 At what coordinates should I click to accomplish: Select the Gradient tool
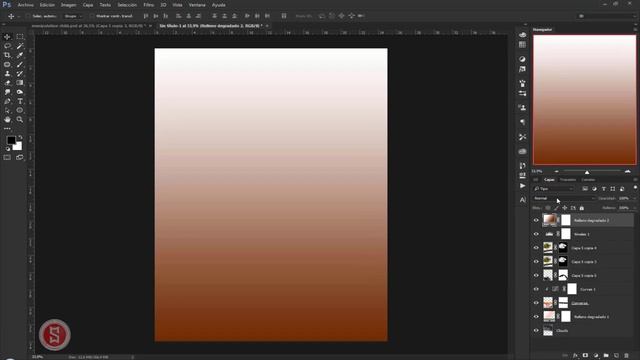click(x=20, y=83)
